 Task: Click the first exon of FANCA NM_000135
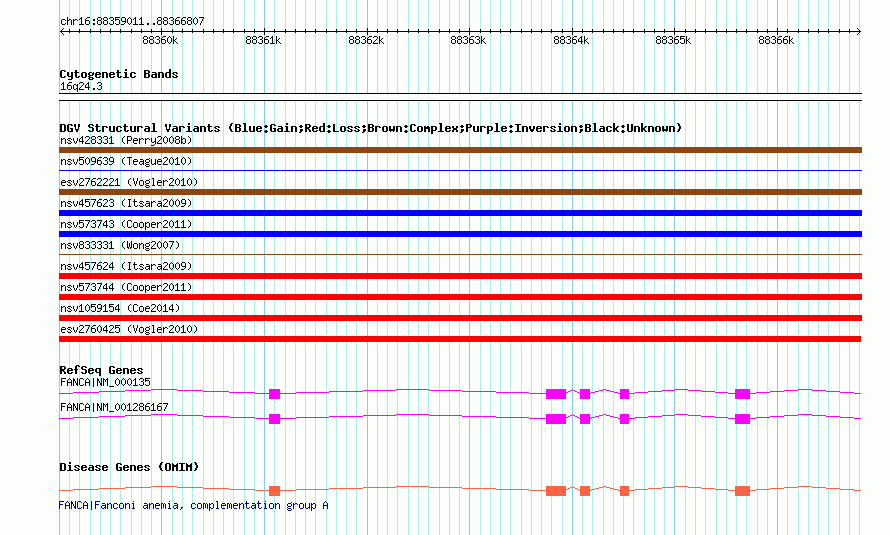[x=274, y=394]
